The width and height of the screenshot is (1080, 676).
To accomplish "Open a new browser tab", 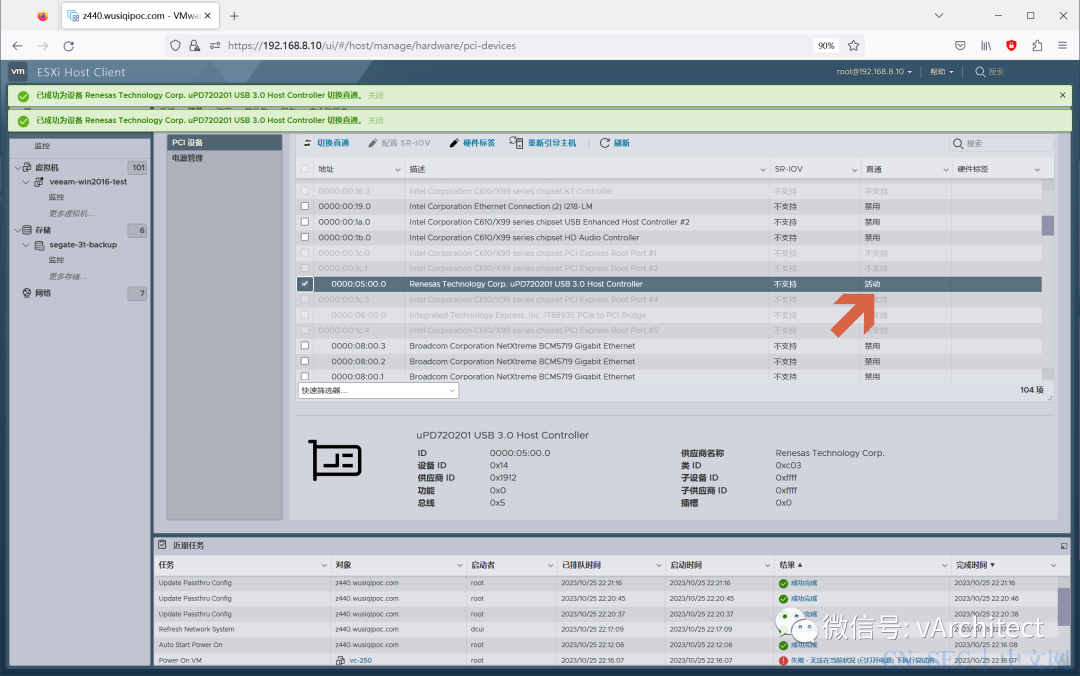I will [x=234, y=16].
